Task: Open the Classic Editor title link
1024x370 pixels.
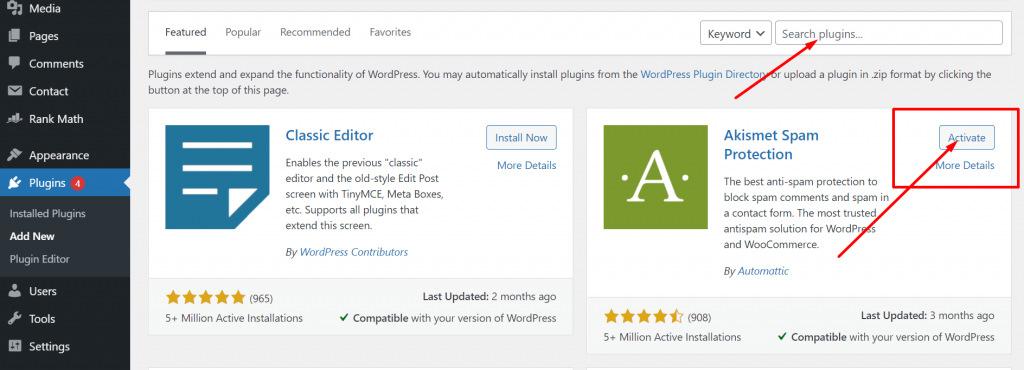Action: (x=330, y=135)
